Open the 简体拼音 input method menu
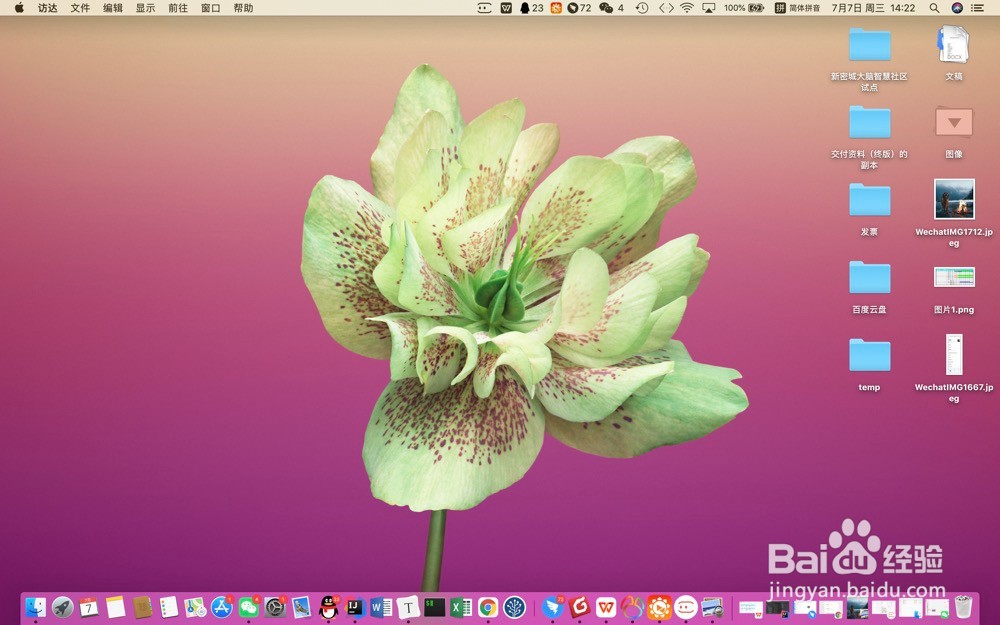Viewport: 1000px width, 625px height. [797, 8]
